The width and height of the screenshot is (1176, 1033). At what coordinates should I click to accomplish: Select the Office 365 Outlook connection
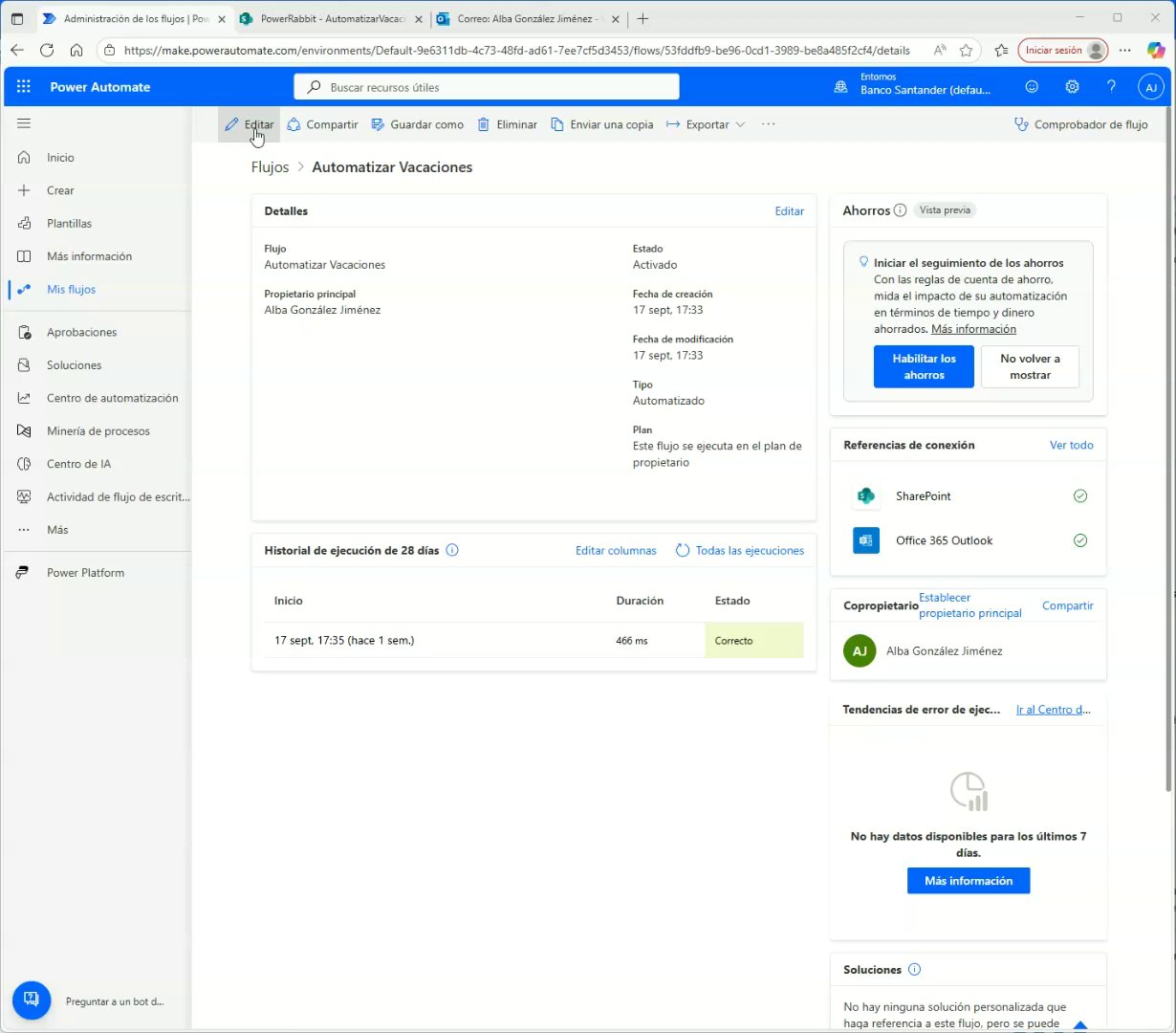point(969,540)
